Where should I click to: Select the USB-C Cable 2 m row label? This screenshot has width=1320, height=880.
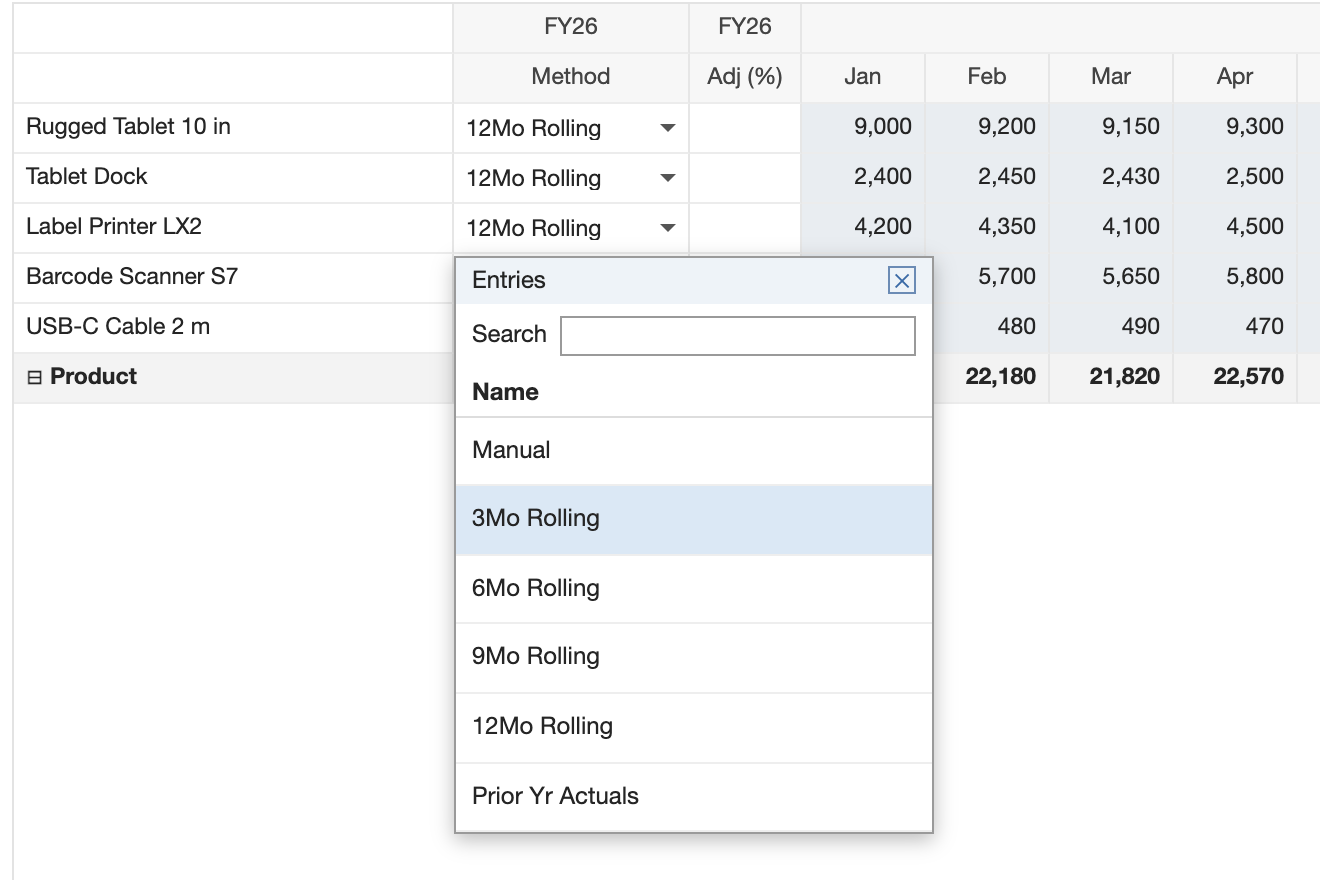click(x=118, y=326)
